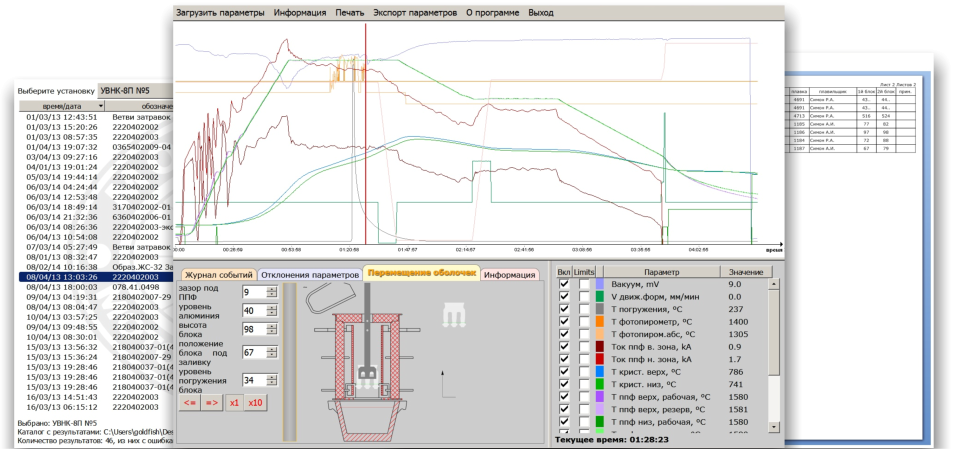The height and width of the screenshot is (449, 953).
Task: Click the Параметр column header
Action: click(662, 272)
